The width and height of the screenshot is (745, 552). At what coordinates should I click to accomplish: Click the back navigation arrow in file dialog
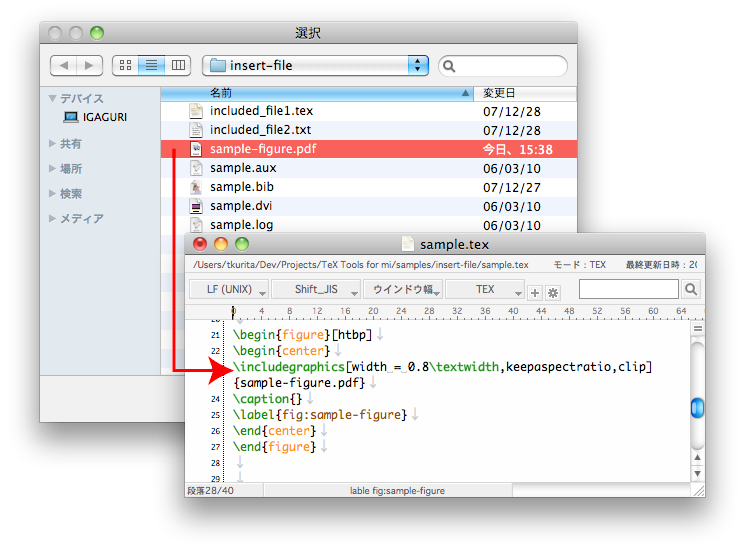click(x=64, y=66)
